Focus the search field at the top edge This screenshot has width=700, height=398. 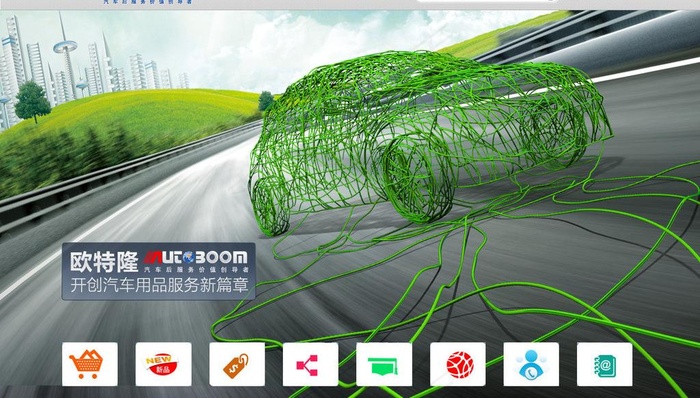coord(488,1)
